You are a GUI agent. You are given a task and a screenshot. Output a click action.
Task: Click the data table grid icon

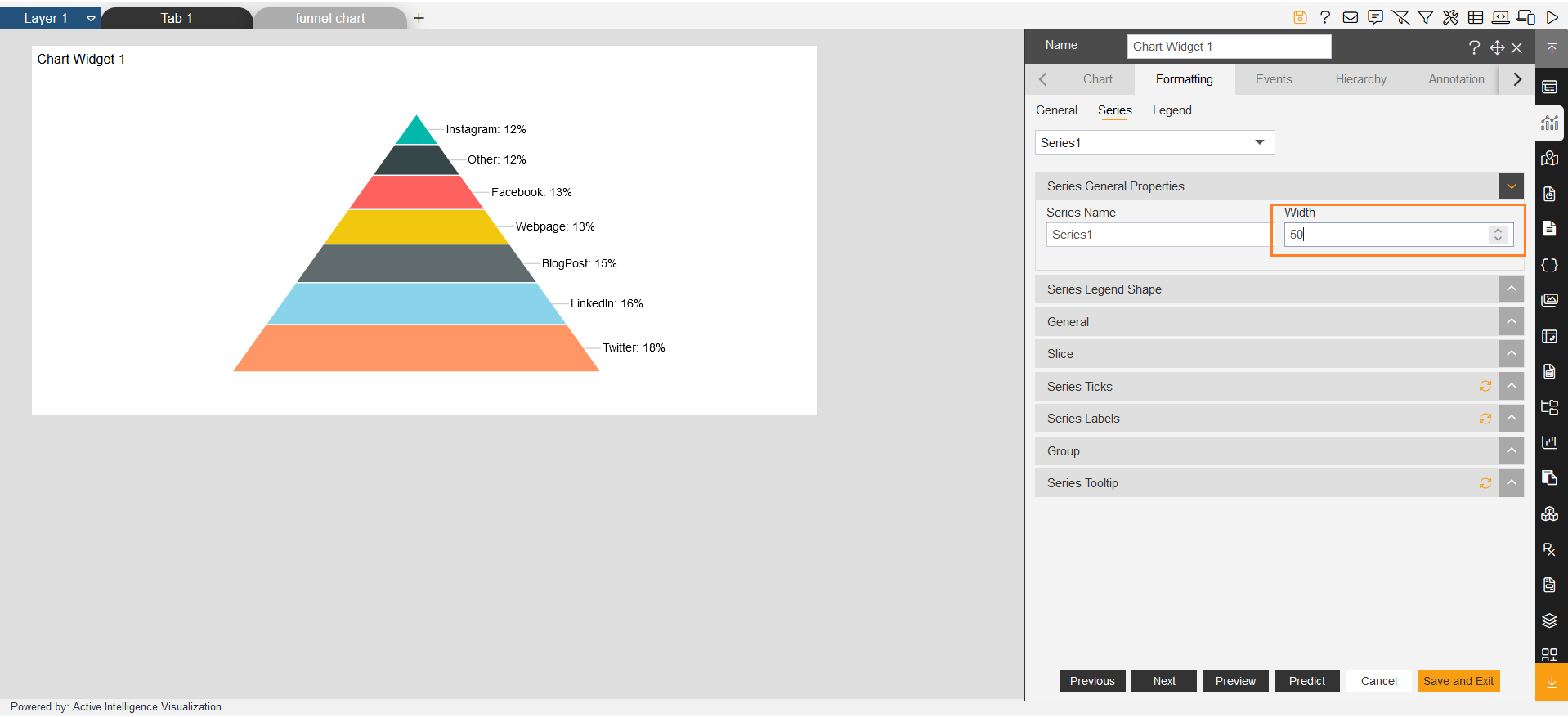click(1476, 17)
